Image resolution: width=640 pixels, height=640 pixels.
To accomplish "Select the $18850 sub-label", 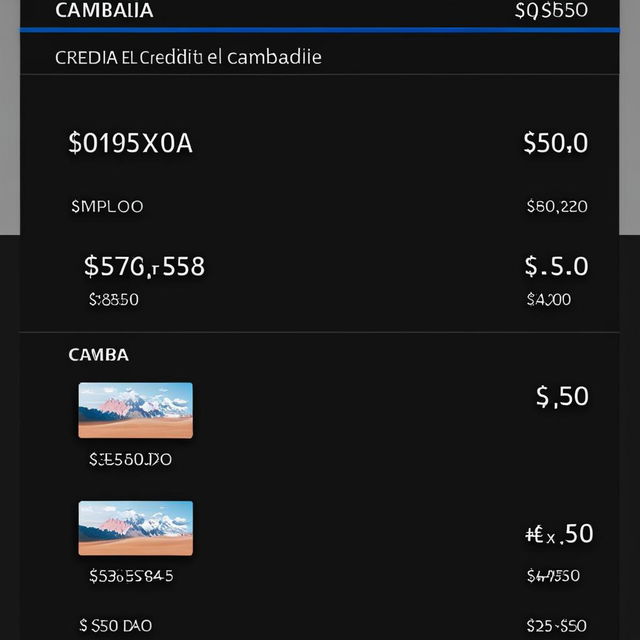I will [114, 300].
